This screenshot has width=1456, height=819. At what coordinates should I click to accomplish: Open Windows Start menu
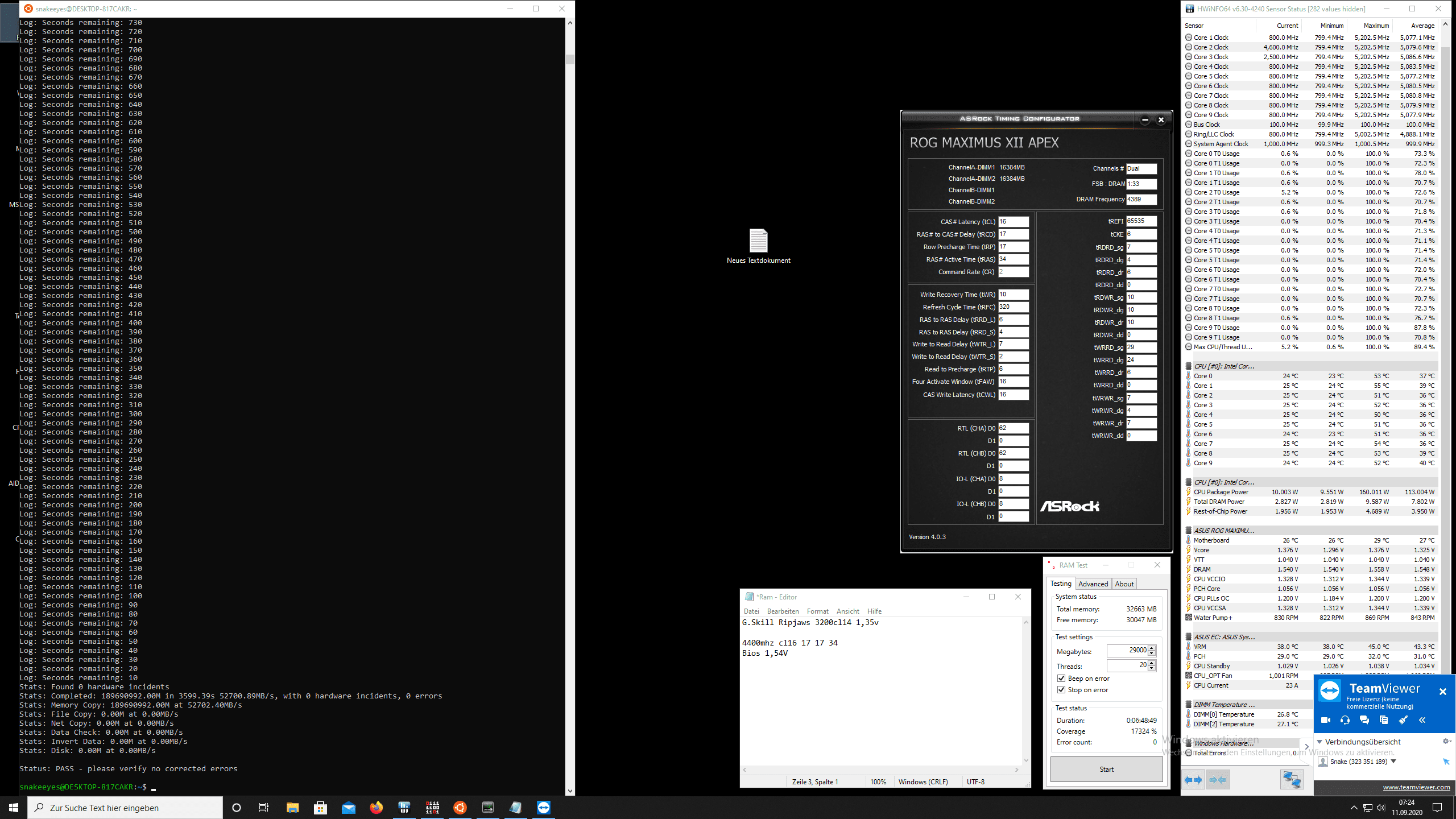click(14, 808)
